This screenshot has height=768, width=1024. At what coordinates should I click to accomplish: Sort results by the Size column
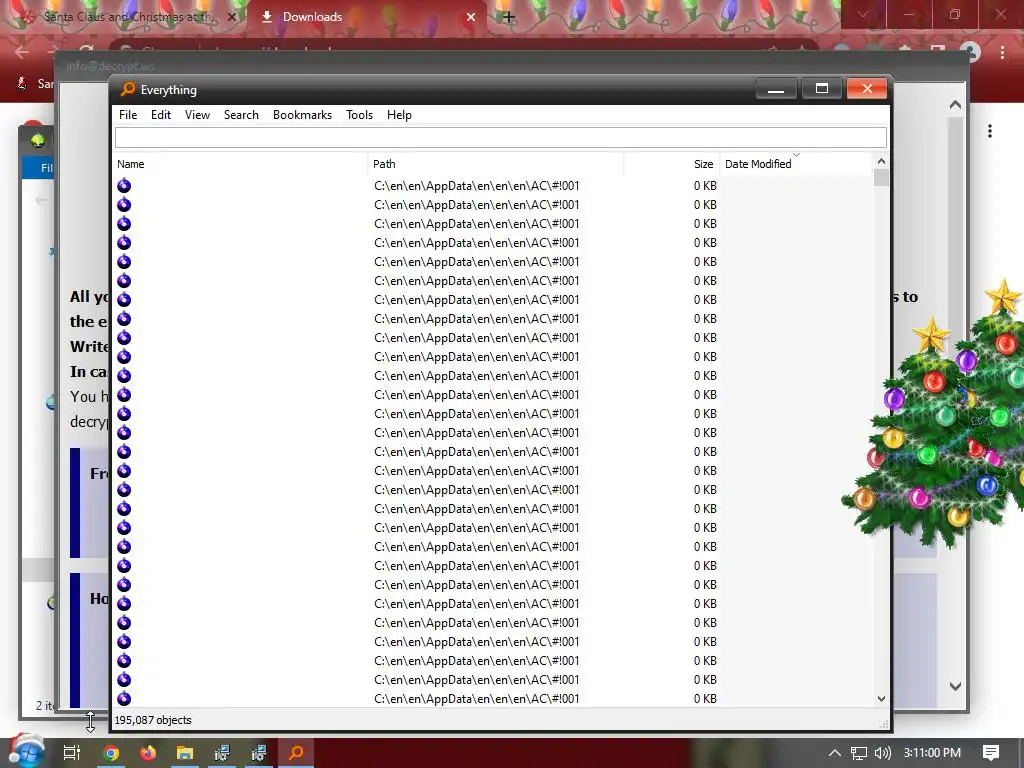point(672,164)
